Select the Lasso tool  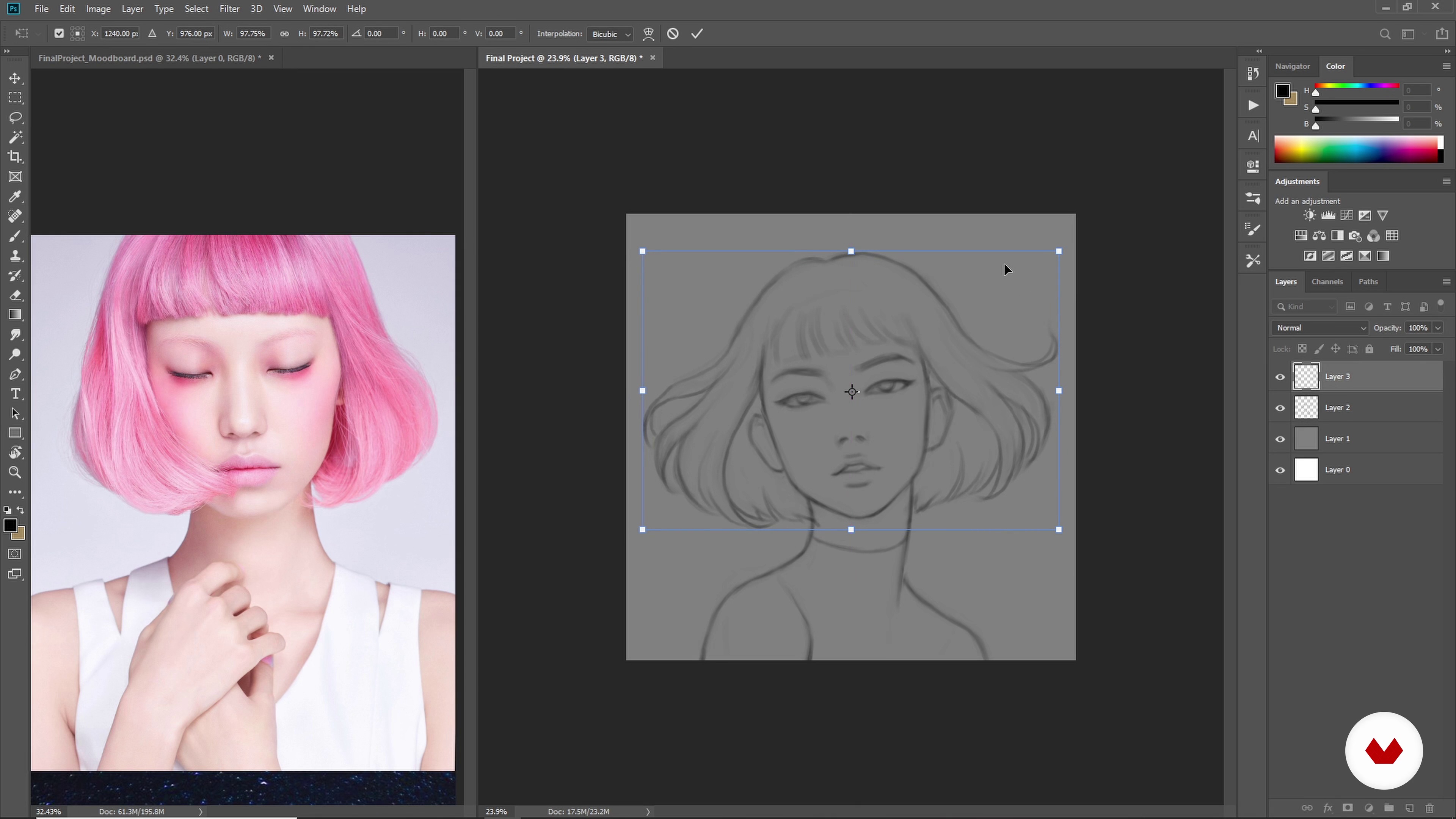pyautogui.click(x=15, y=118)
